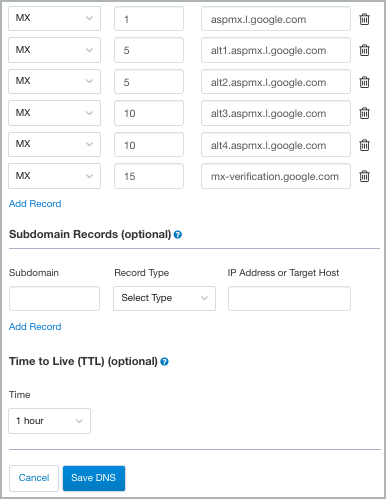The width and height of the screenshot is (386, 499).
Task: Click the IP Address or Target Host field
Action: [289, 298]
